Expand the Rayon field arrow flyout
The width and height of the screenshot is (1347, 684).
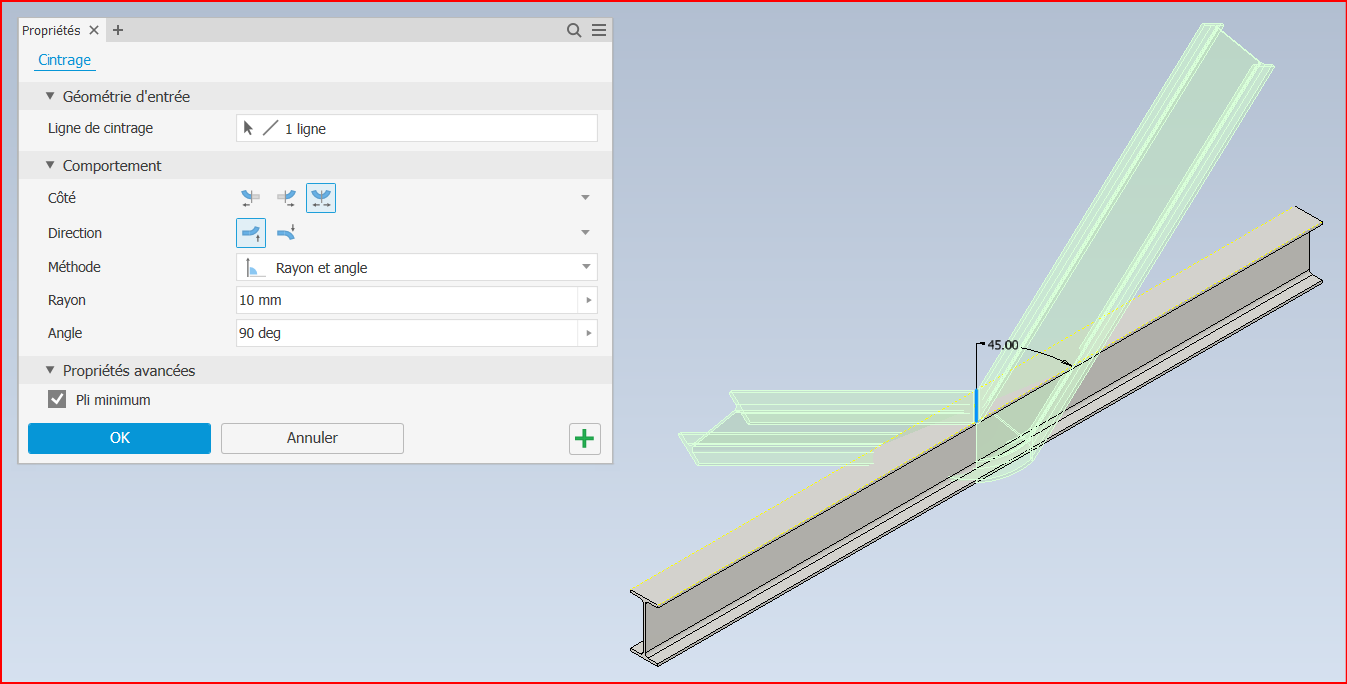588,300
